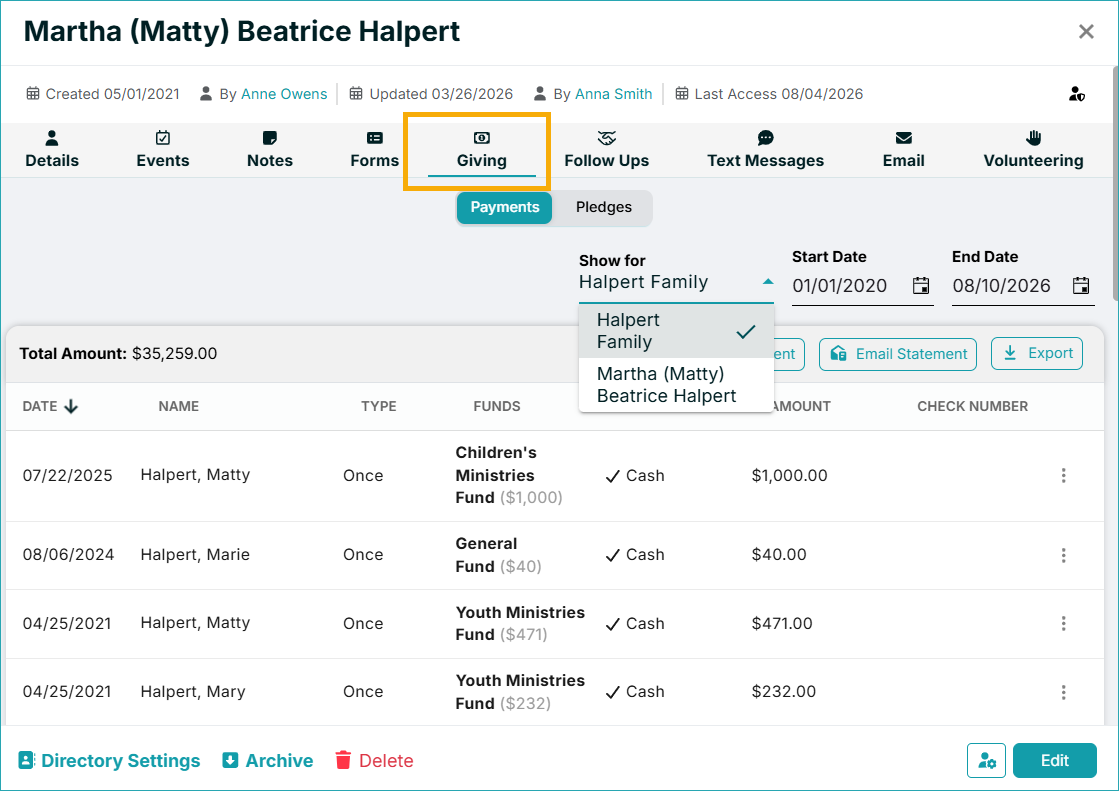Choose Halpert Family option in the dropdown
The image size is (1119, 791).
click(676, 331)
